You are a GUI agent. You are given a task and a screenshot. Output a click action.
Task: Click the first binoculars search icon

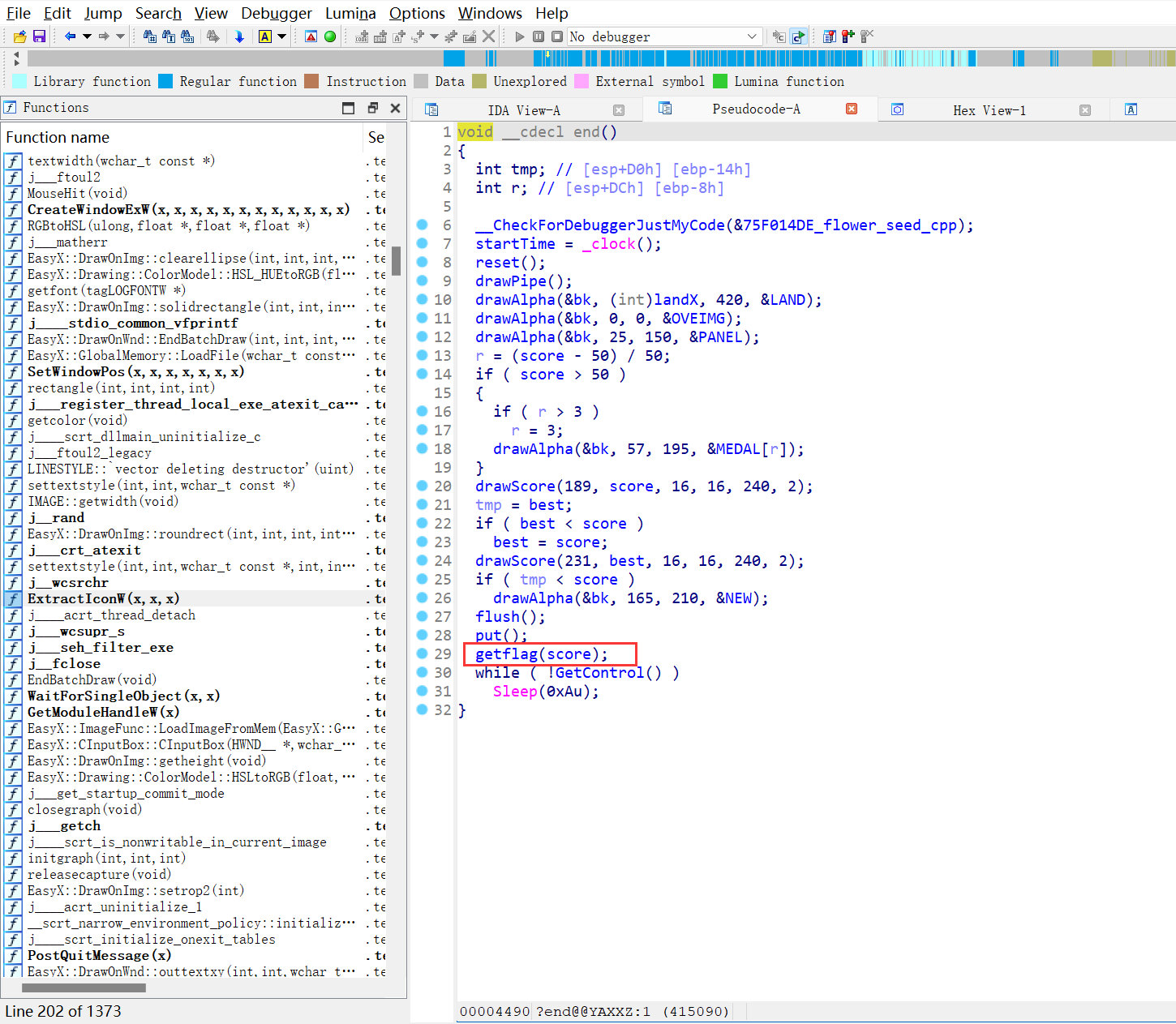[150, 36]
